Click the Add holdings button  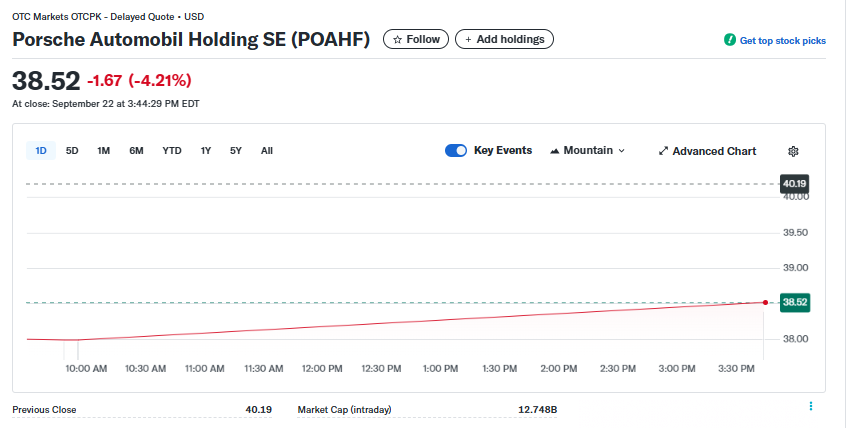(x=504, y=39)
